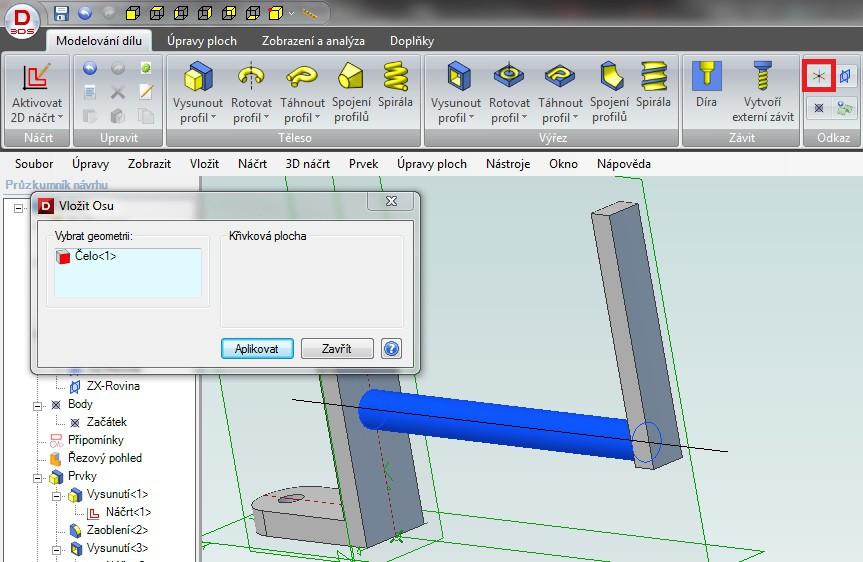Click the yellow measure ruler icon in top bar

coord(310,14)
